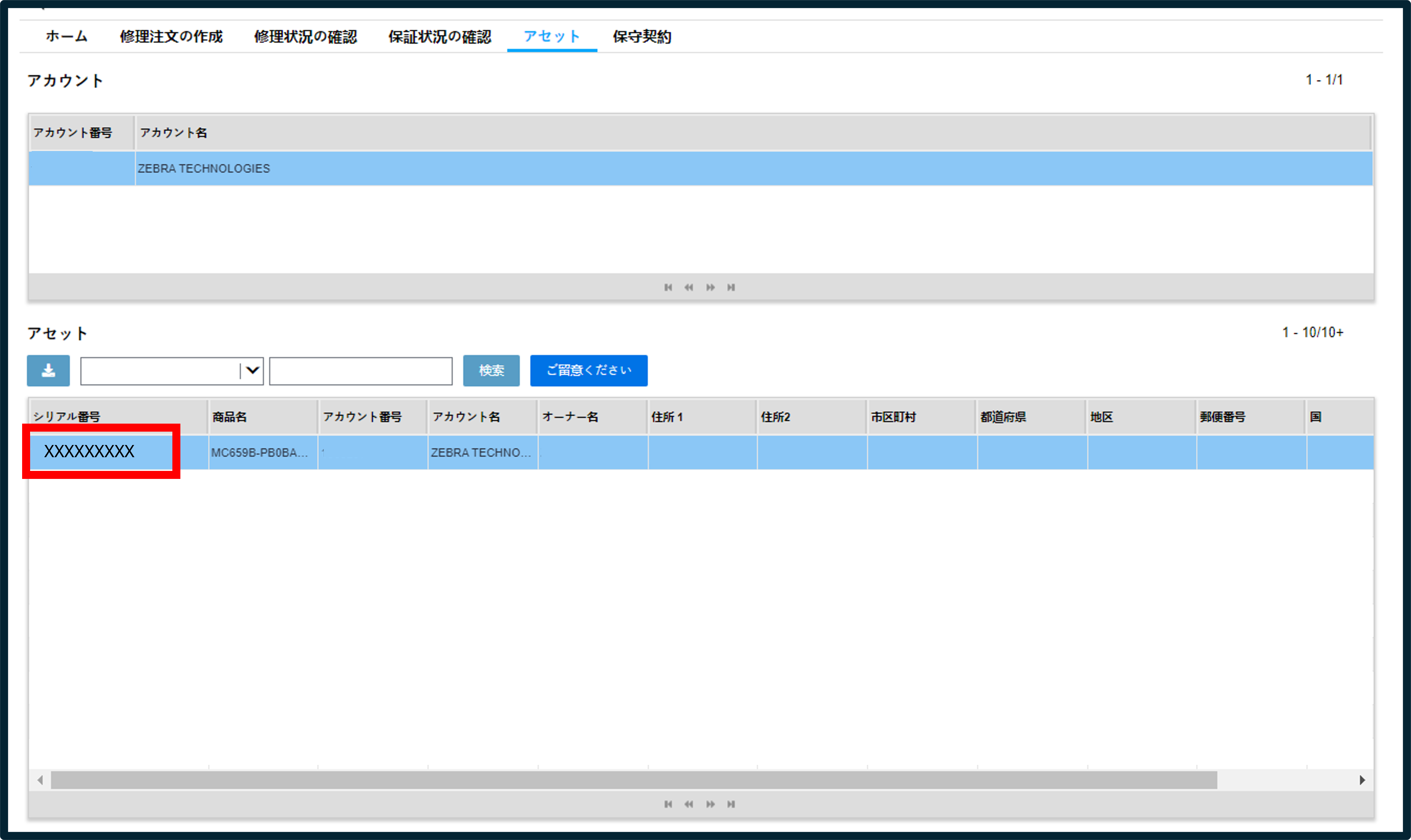Go to previous page in アセット pager
The width and height of the screenshot is (1411, 840).
(689, 804)
